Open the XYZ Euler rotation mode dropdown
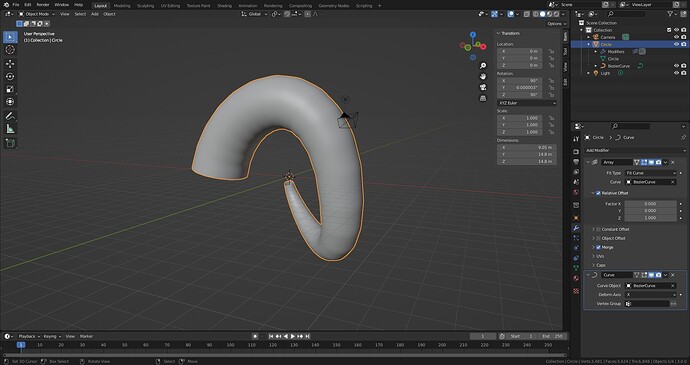690x365 pixels. click(x=527, y=103)
